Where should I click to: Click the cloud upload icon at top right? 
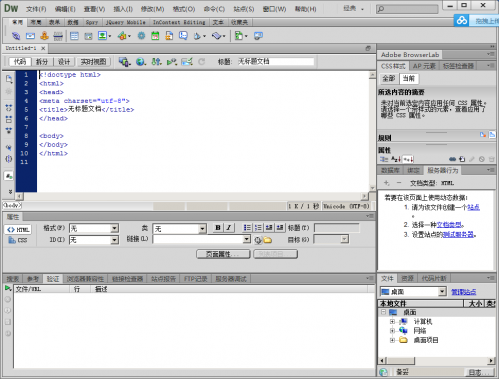[x=462, y=21]
